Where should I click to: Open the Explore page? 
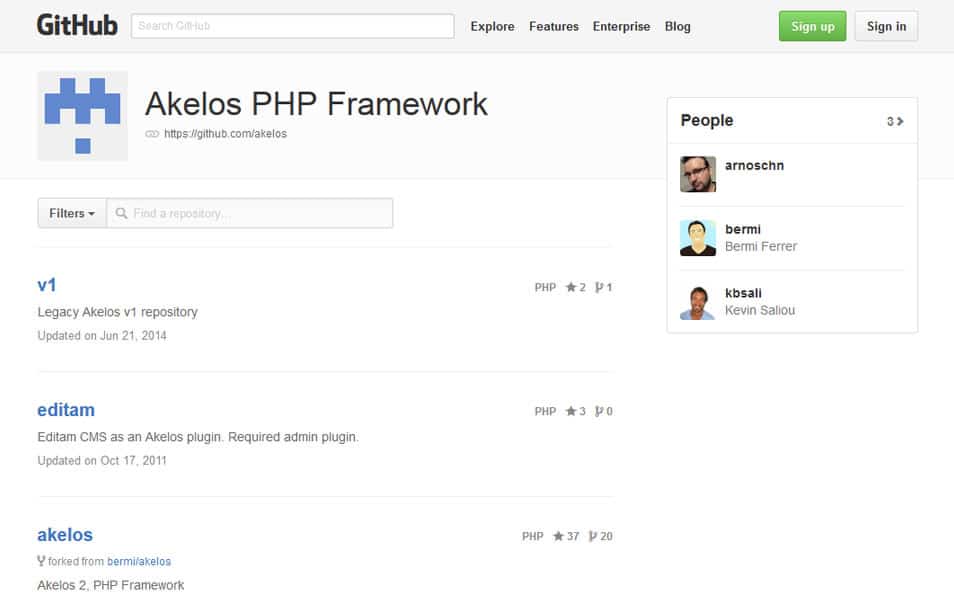pos(492,26)
